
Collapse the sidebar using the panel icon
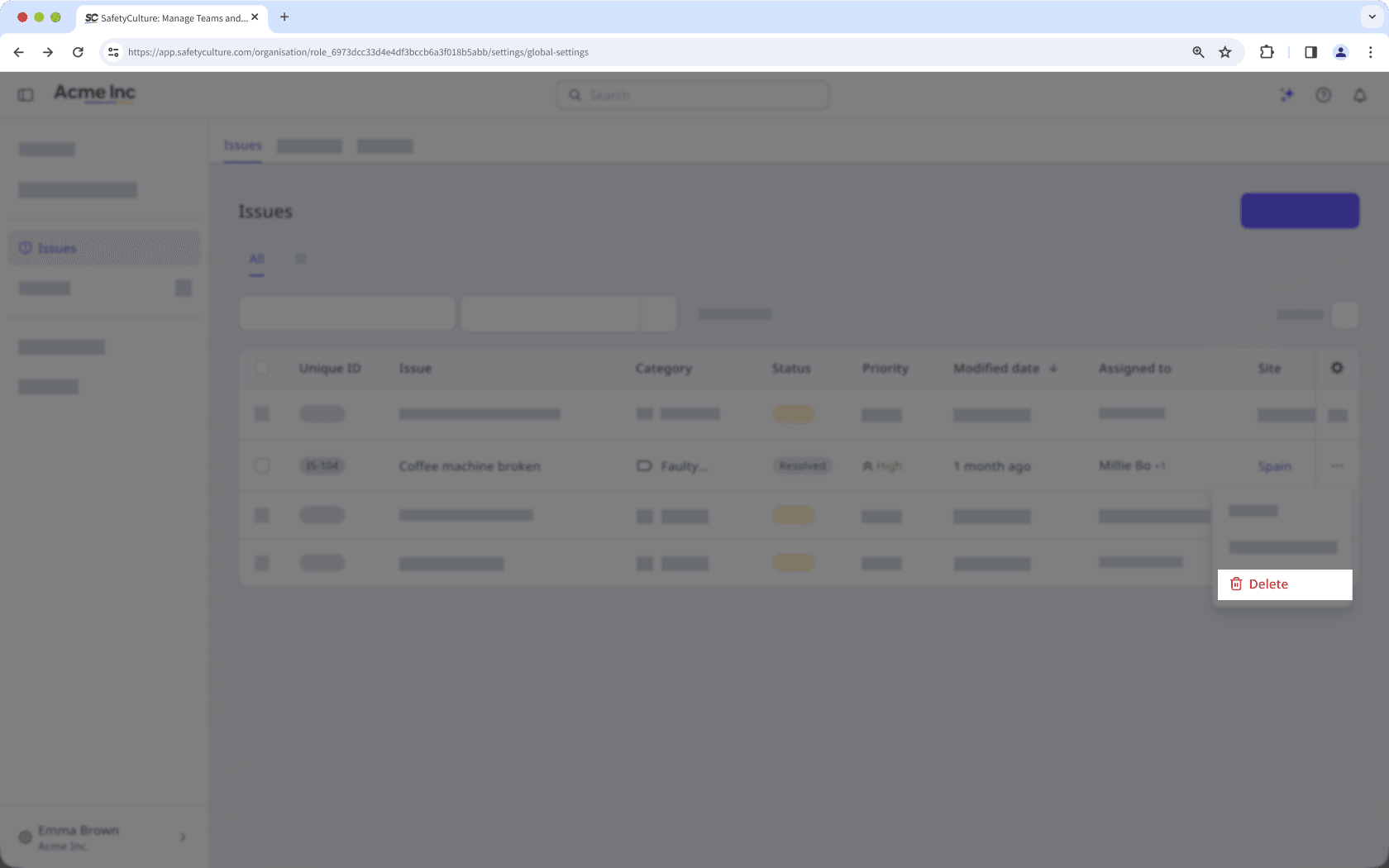[25, 94]
